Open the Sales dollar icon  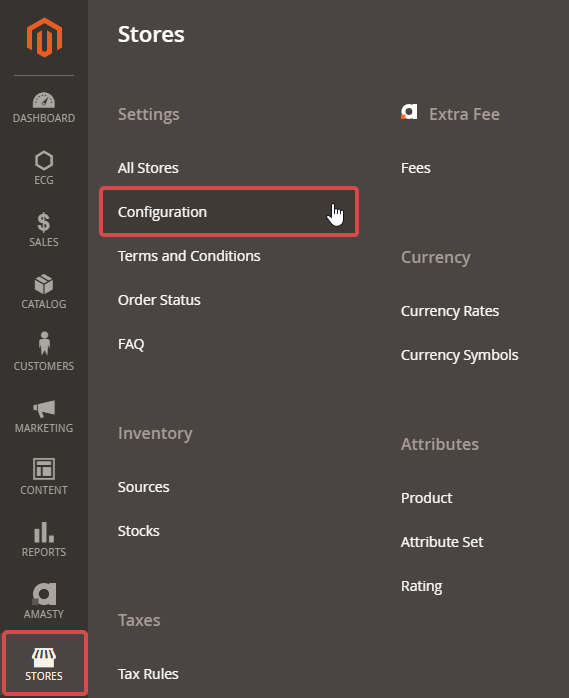[44, 222]
